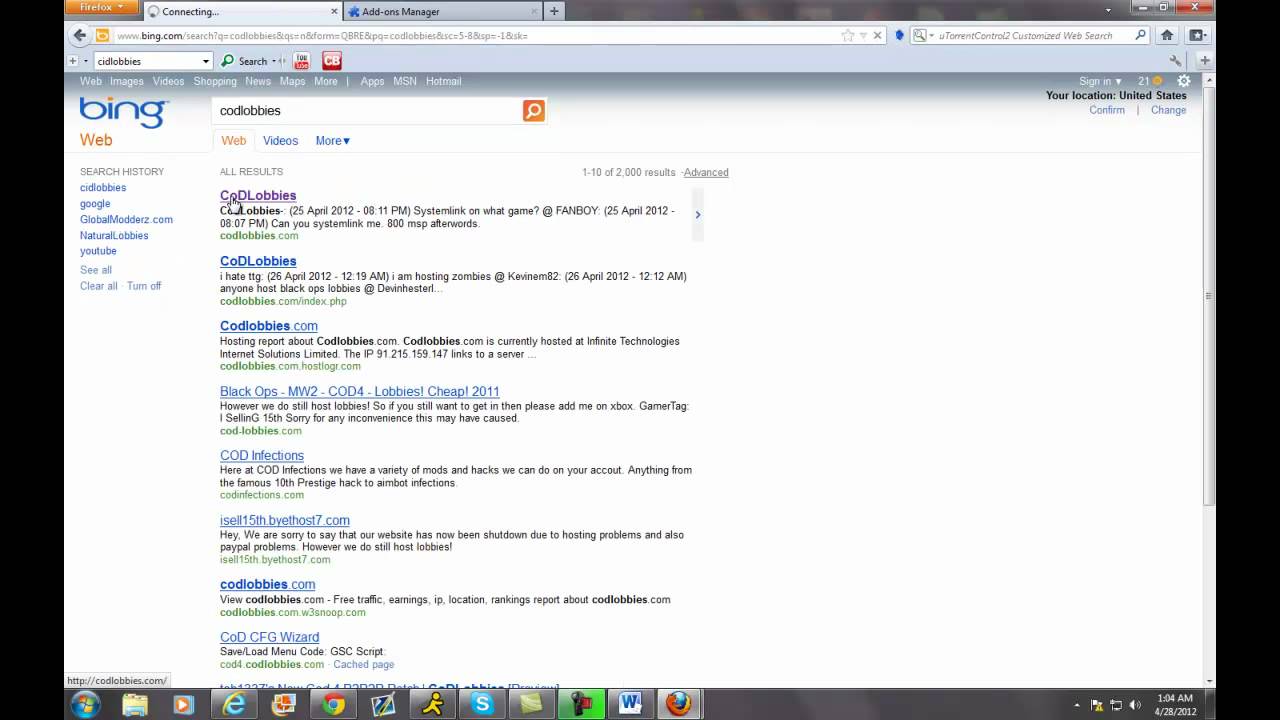Click the Bing rewards 21 counter
Viewport: 1280px width, 720px height.
click(x=1149, y=81)
